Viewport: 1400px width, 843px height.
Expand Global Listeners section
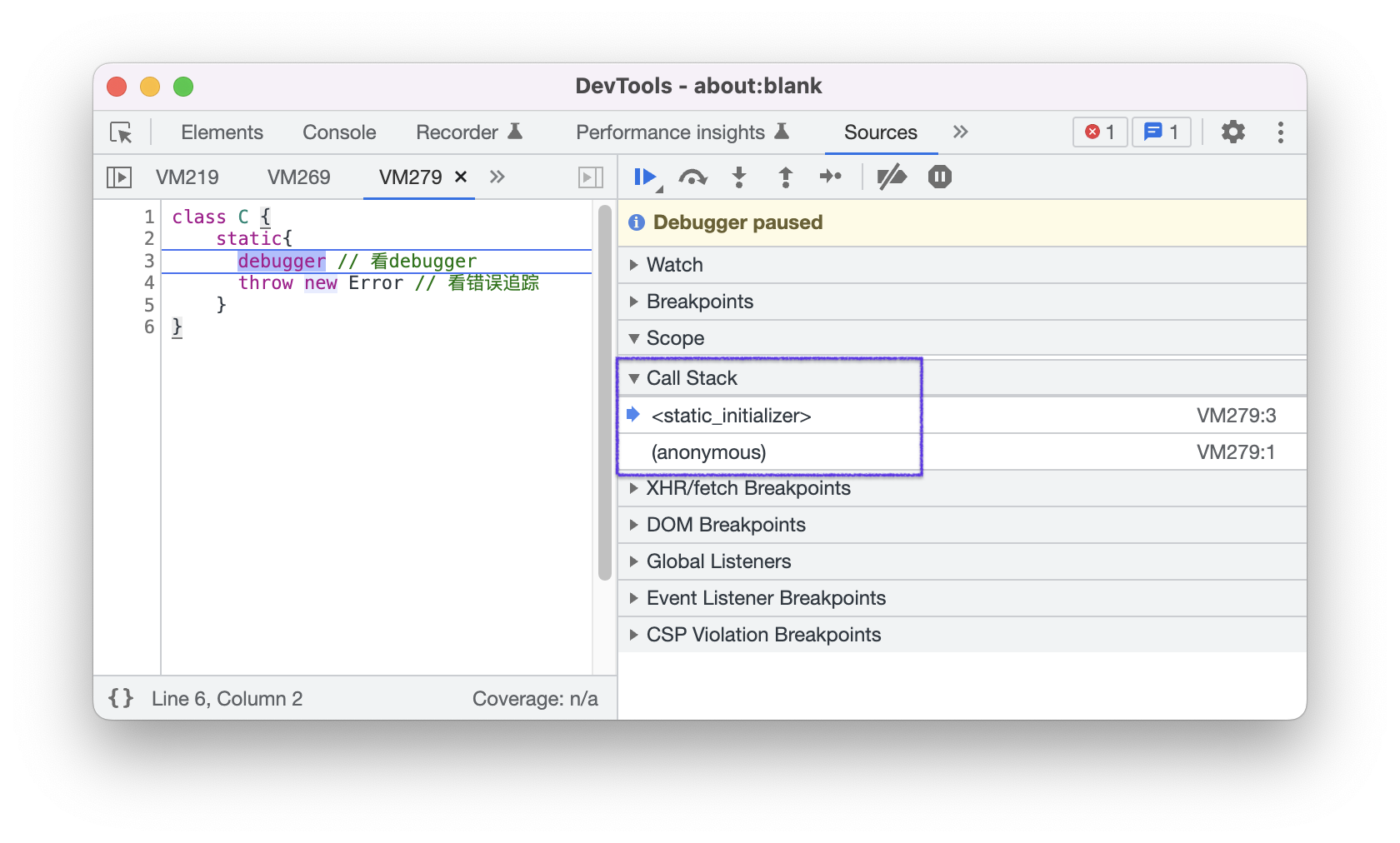click(962, 561)
